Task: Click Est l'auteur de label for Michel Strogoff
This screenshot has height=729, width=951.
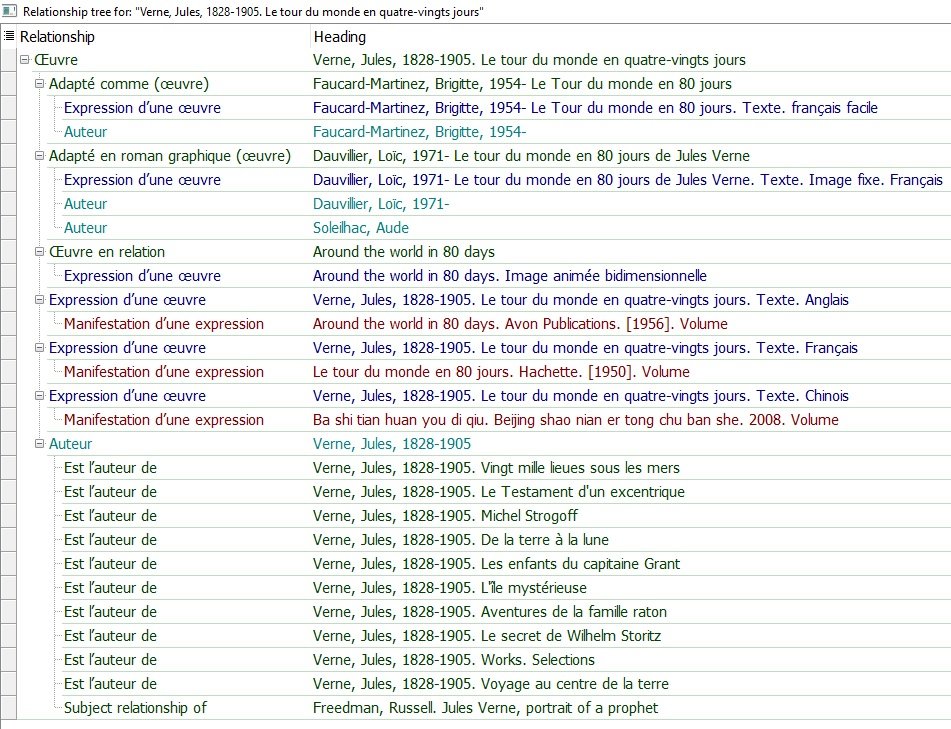Action: click(x=110, y=516)
